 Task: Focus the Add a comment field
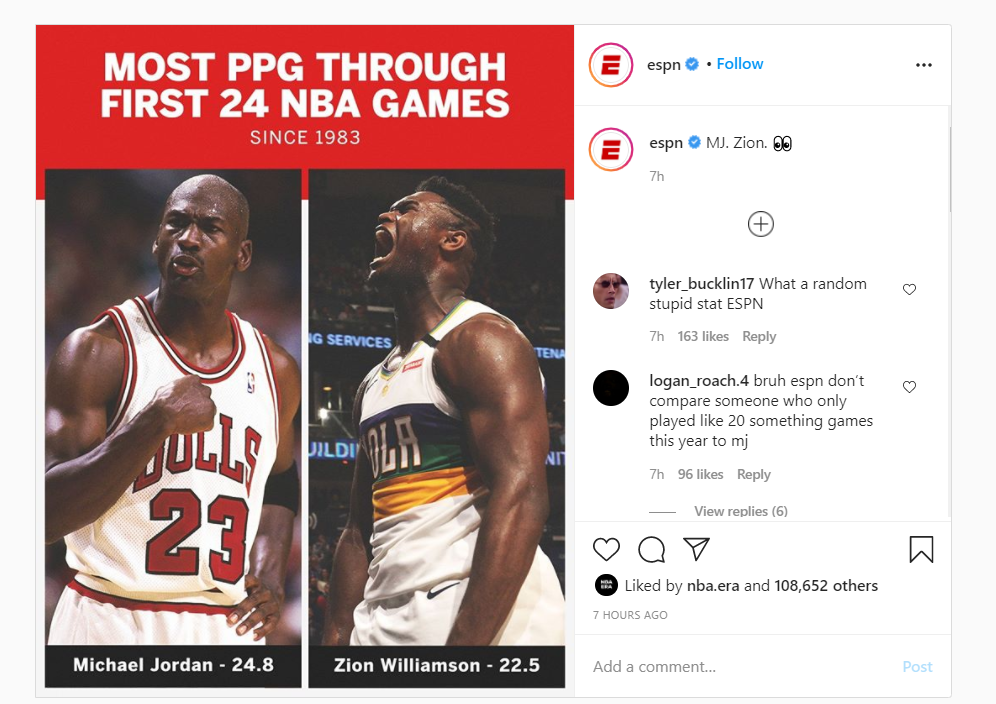740,667
